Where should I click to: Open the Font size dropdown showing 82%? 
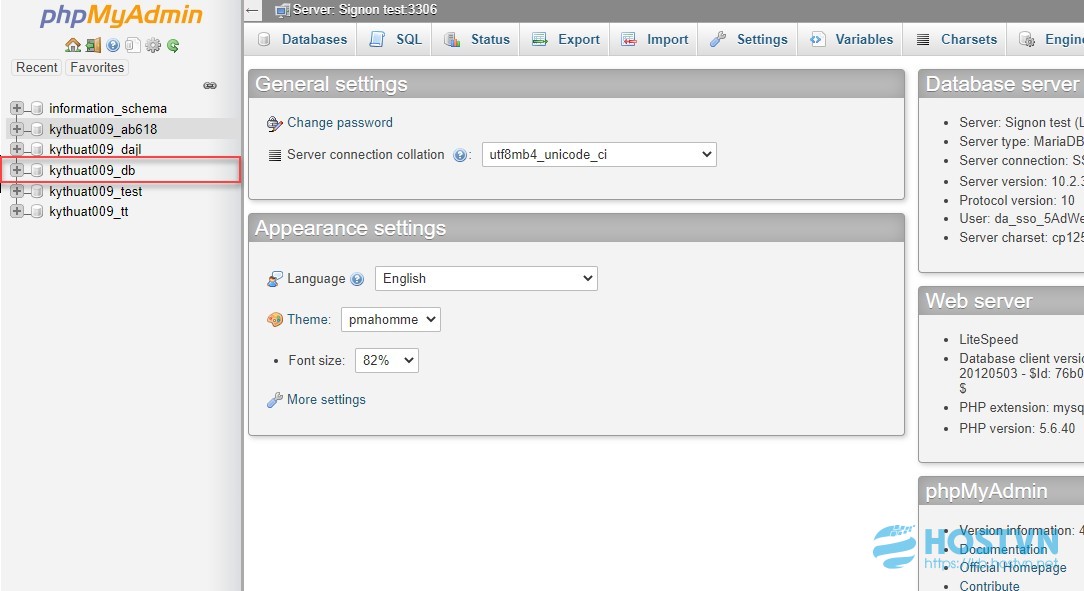coord(386,360)
